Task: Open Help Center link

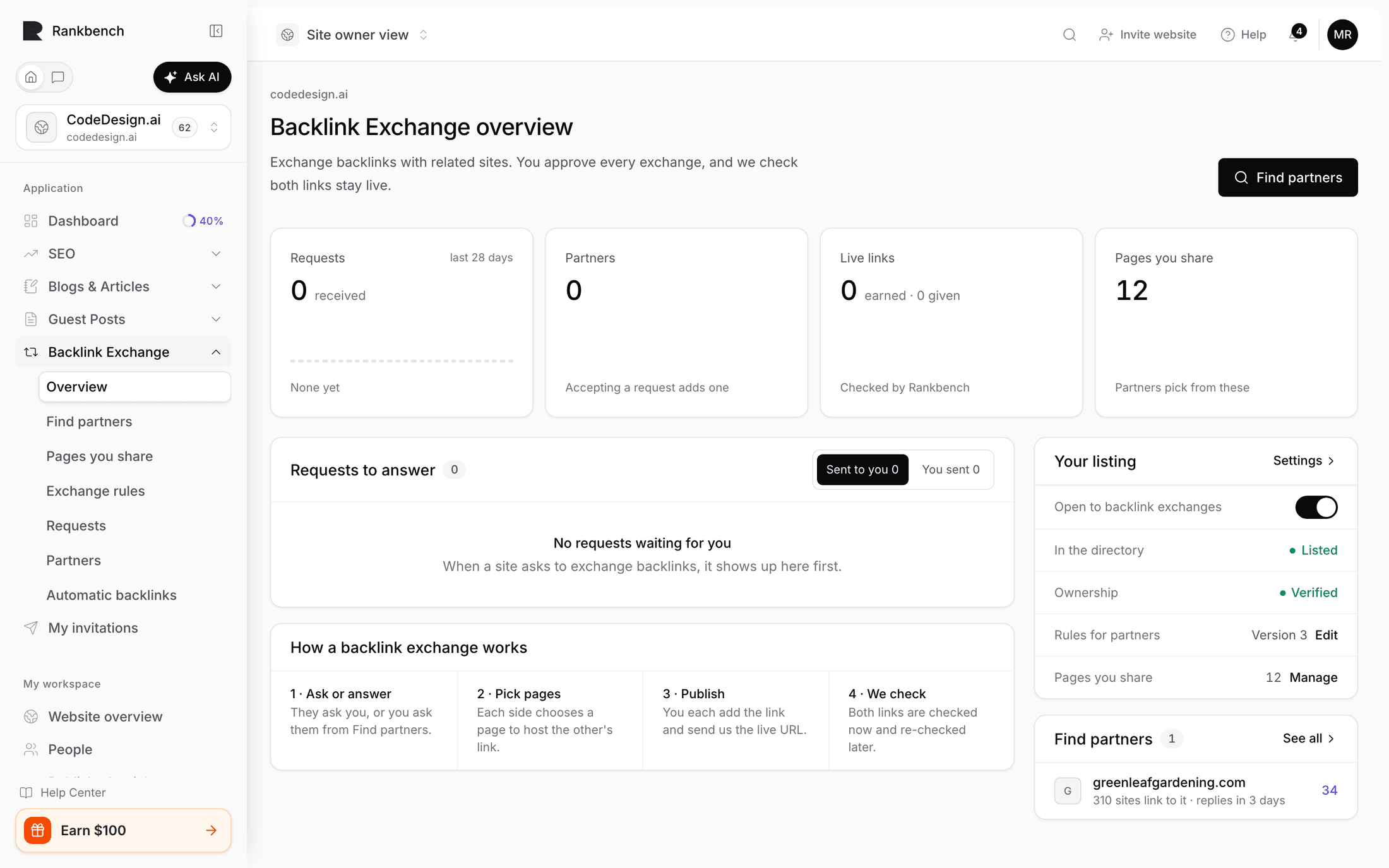Action: (x=63, y=793)
